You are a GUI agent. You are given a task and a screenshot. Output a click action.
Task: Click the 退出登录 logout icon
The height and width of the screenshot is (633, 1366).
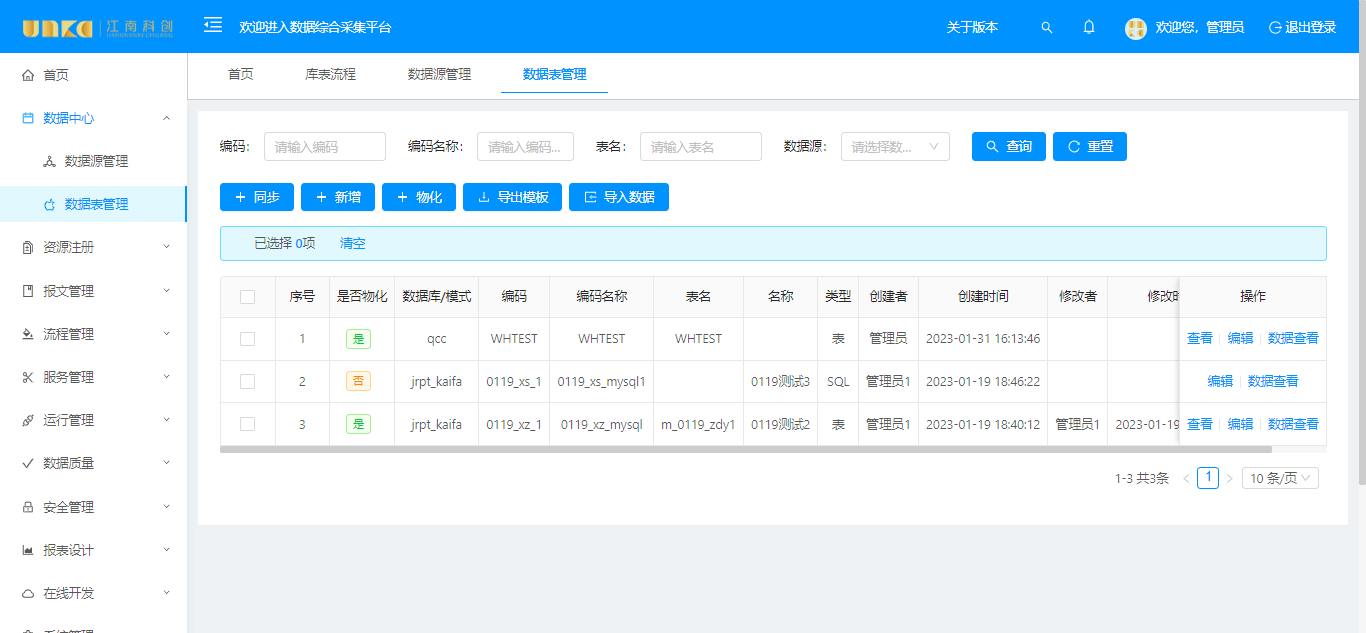pyautogui.click(x=1275, y=28)
